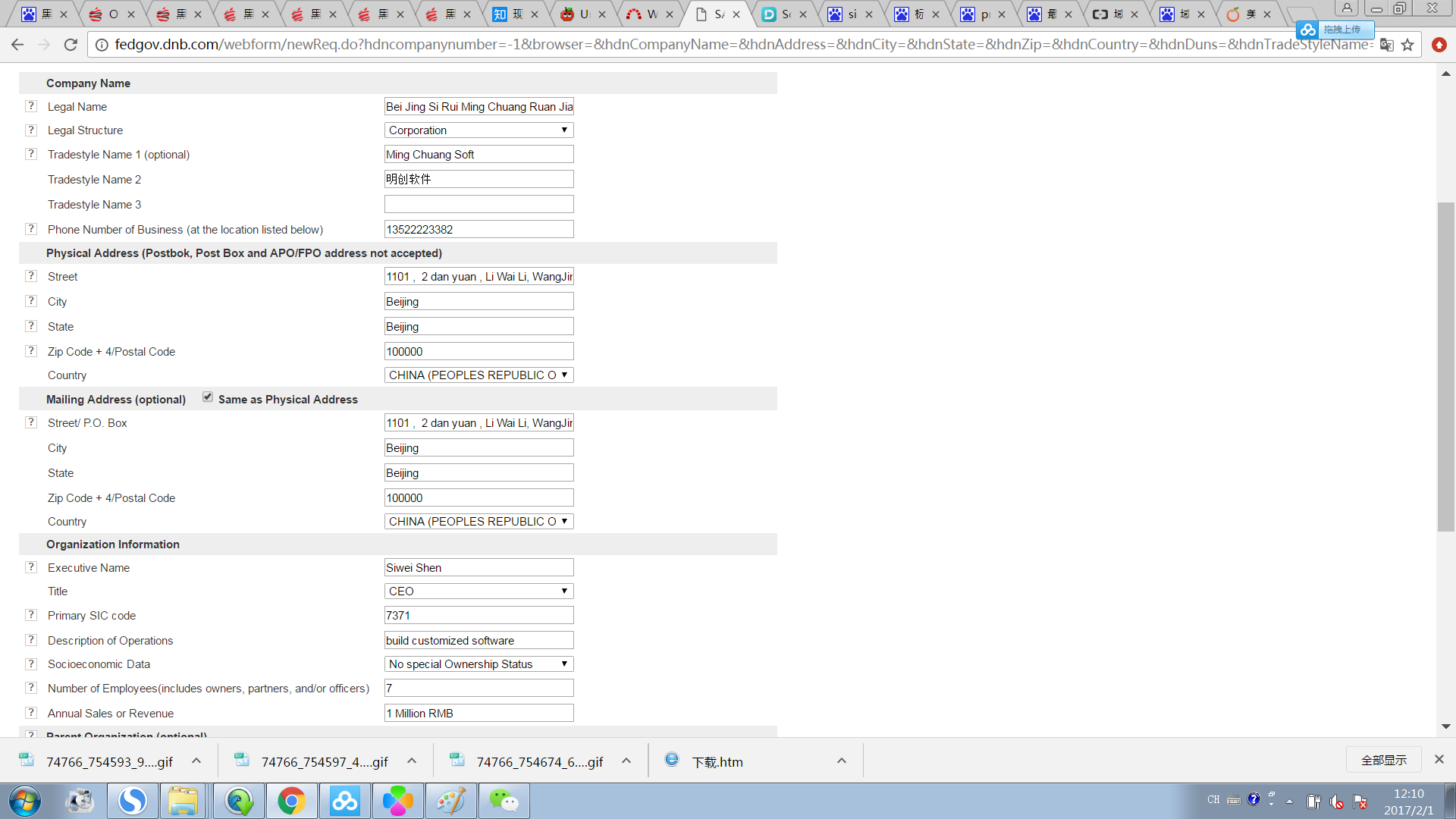Click the Tradestyle Name 3 input field
The height and width of the screenshot is (819, 1456).
pyautogui.click(x=479, y=205)
